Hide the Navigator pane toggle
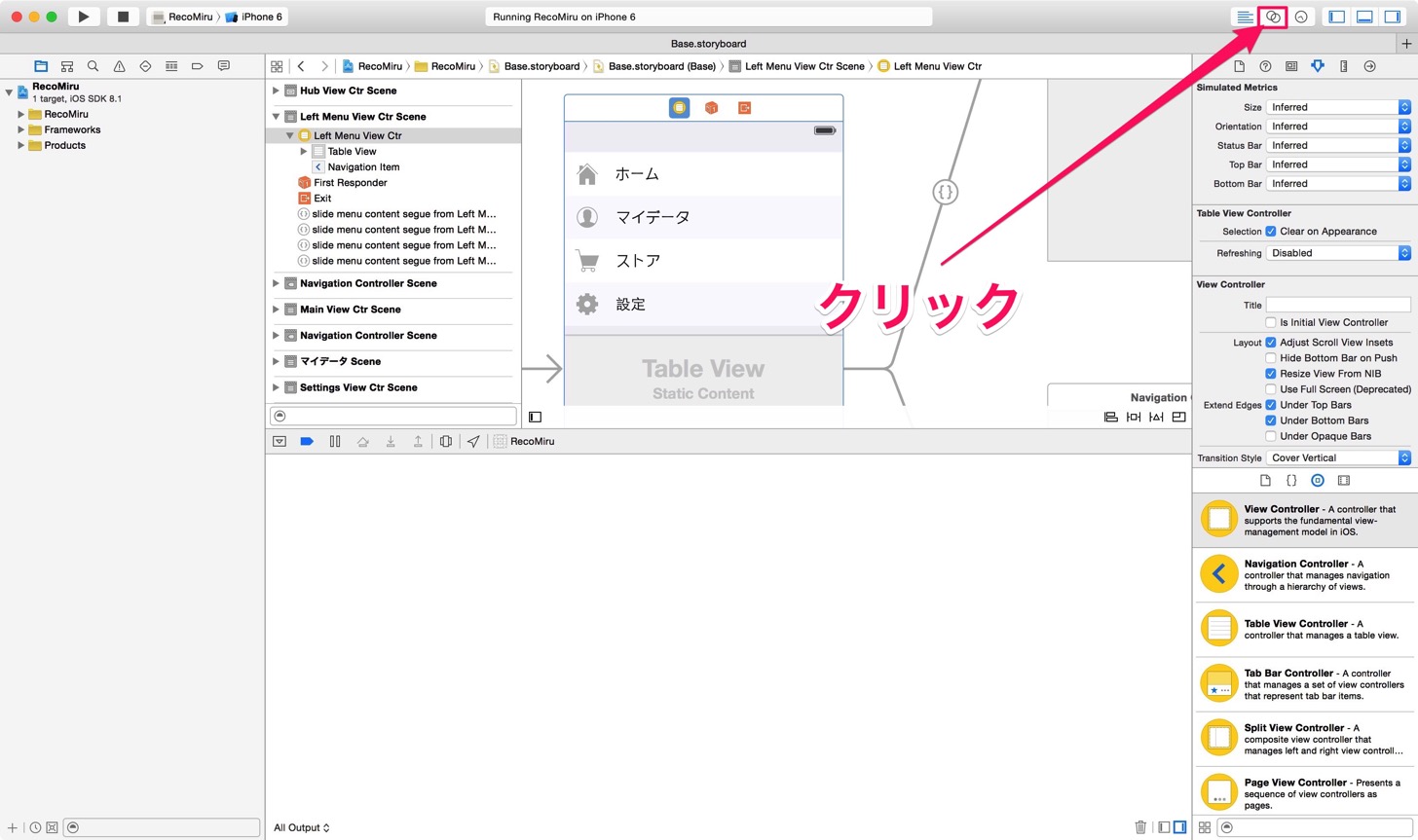1418x840 pixels. [1337, 17]
